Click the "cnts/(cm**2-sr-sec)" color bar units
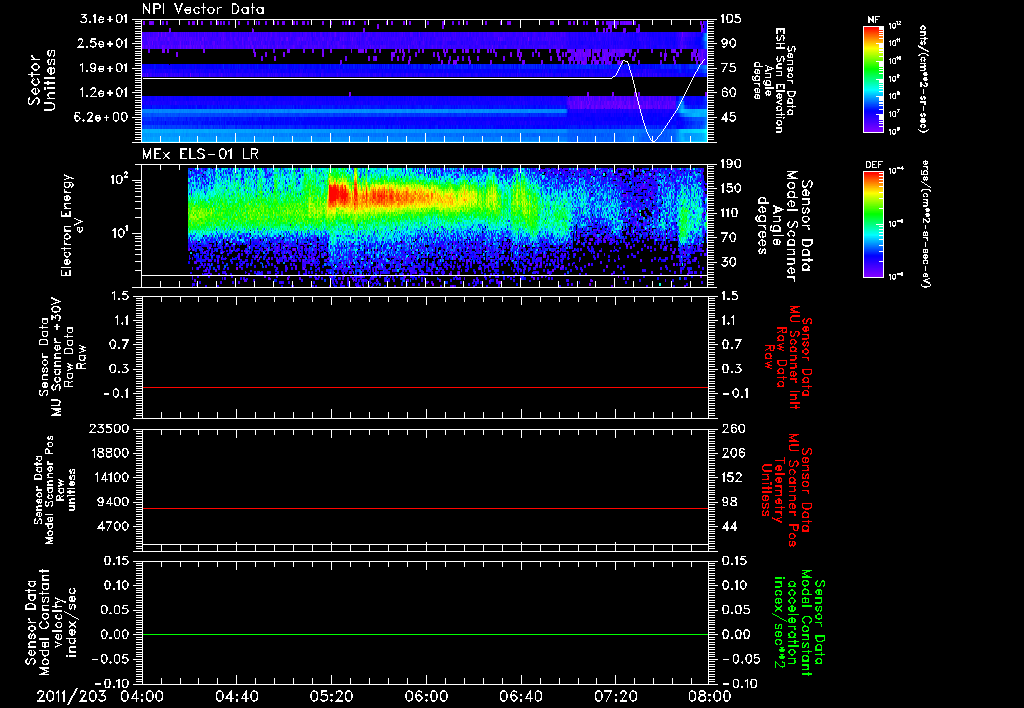Image resolution: width=1024 pixels, height=708 pixels. [923, 79]
